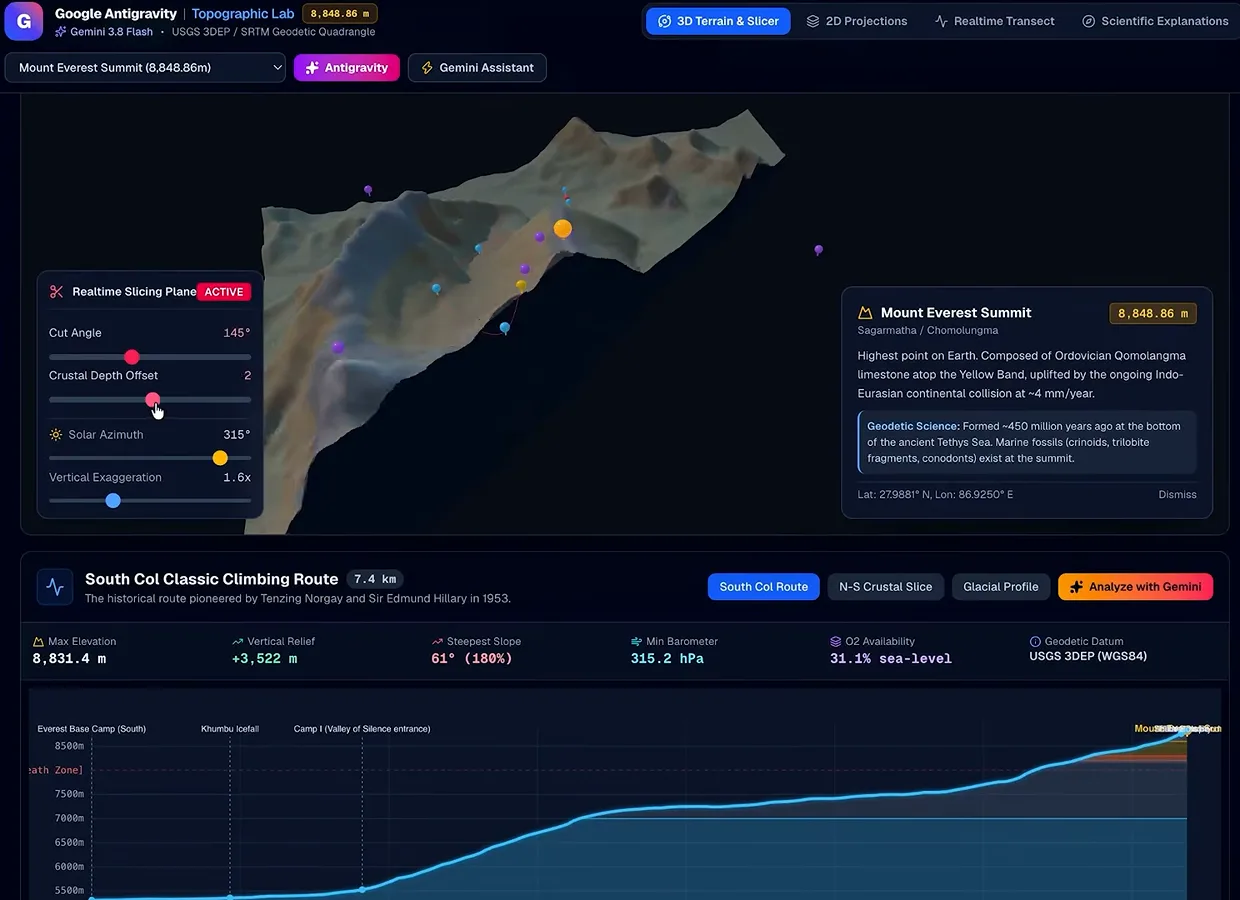Open the Gemini Assistant

pyautogui.click(x=477, y=68)
